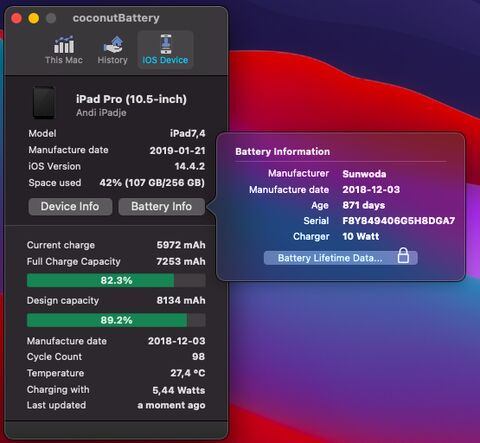The height and width of the screenshot is (443, 480).
Task: Click the Device Info button
Action: tap(70, 206)
